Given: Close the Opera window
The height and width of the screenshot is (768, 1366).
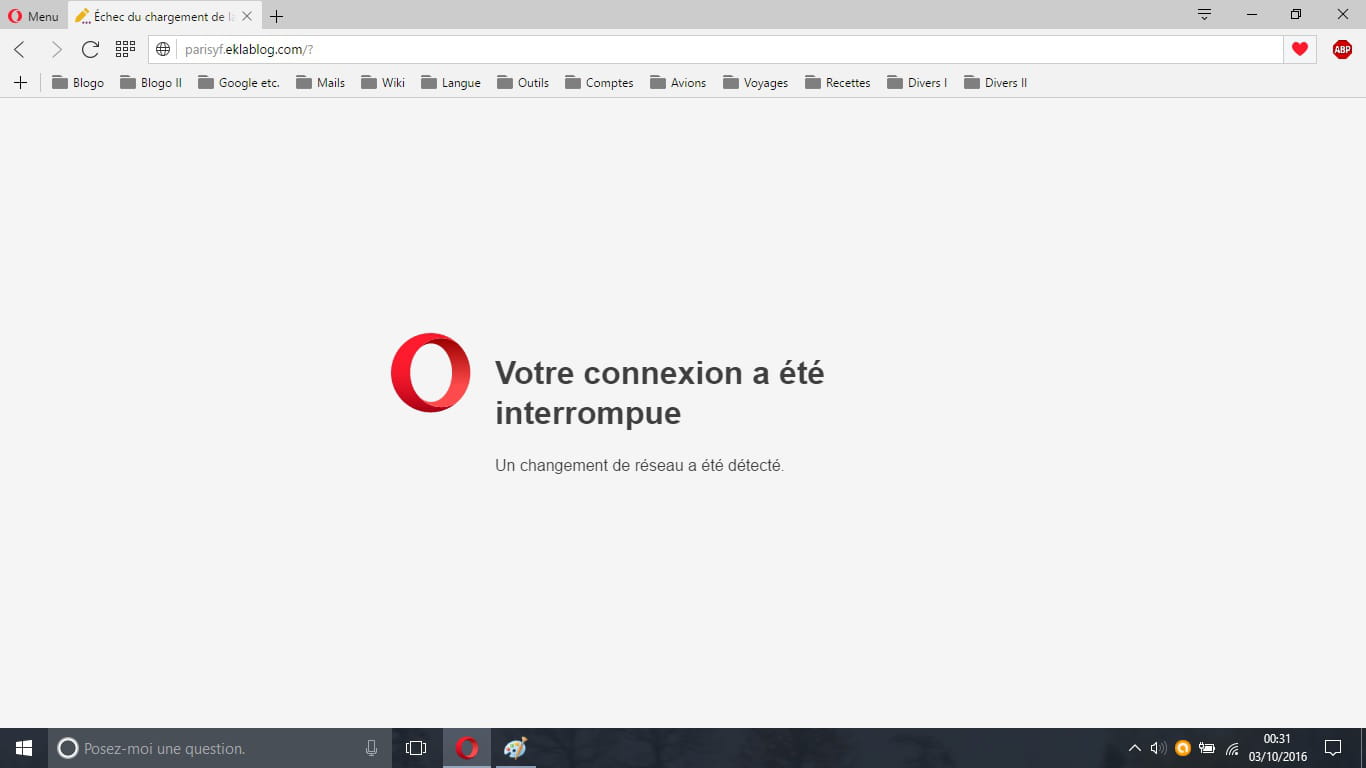Looking at the screenshot, I should coord(1343,14).
